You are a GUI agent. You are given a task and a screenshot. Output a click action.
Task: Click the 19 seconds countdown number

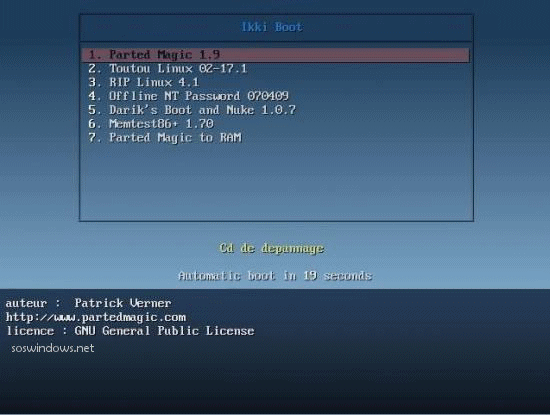pyautogui.click(x=310, y=276)
